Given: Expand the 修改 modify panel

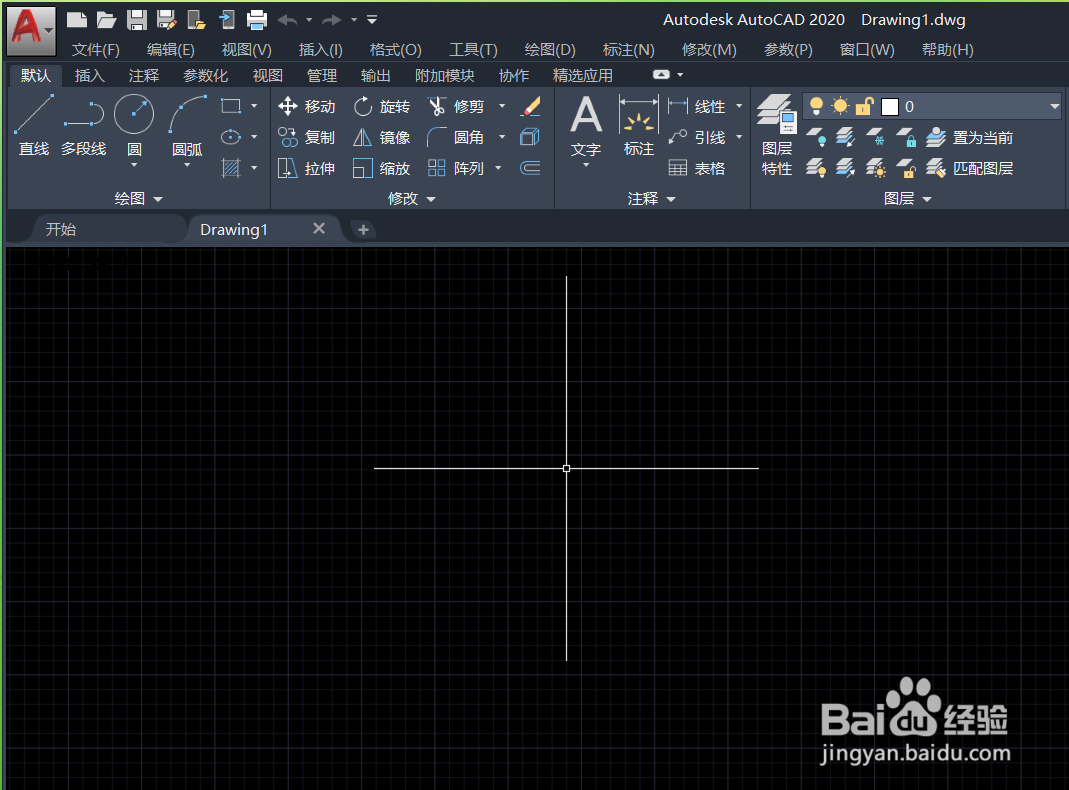Looking at the screenshot, I should [x=412, y=198].
